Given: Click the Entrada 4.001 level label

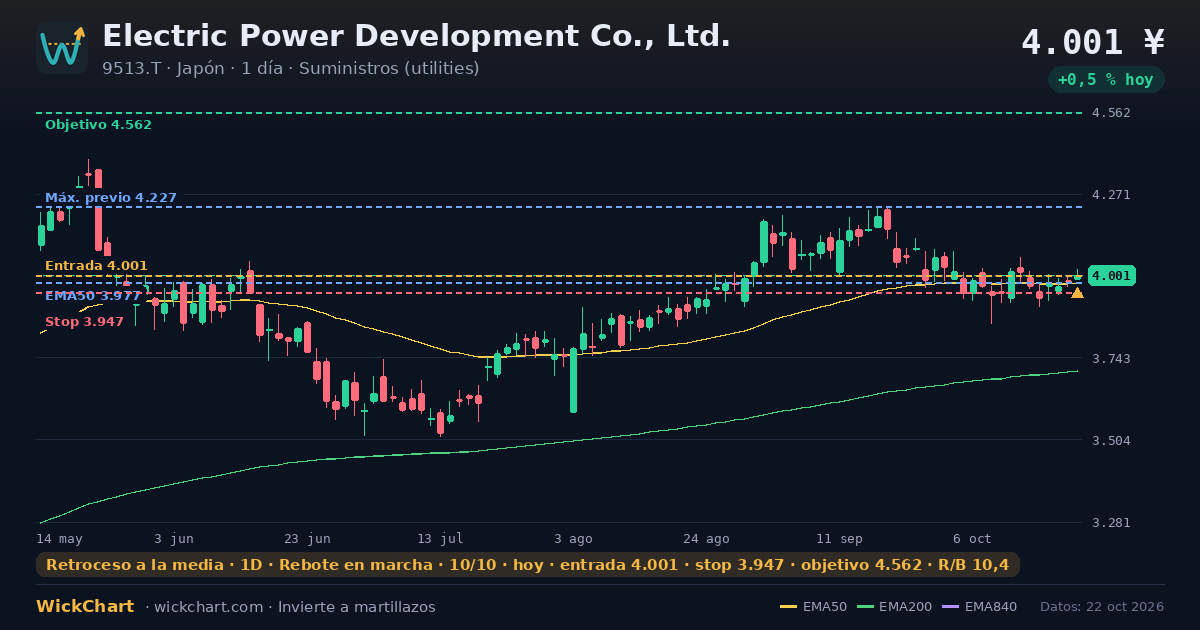Looking at the screenshot, I should (x=96, y=266).
